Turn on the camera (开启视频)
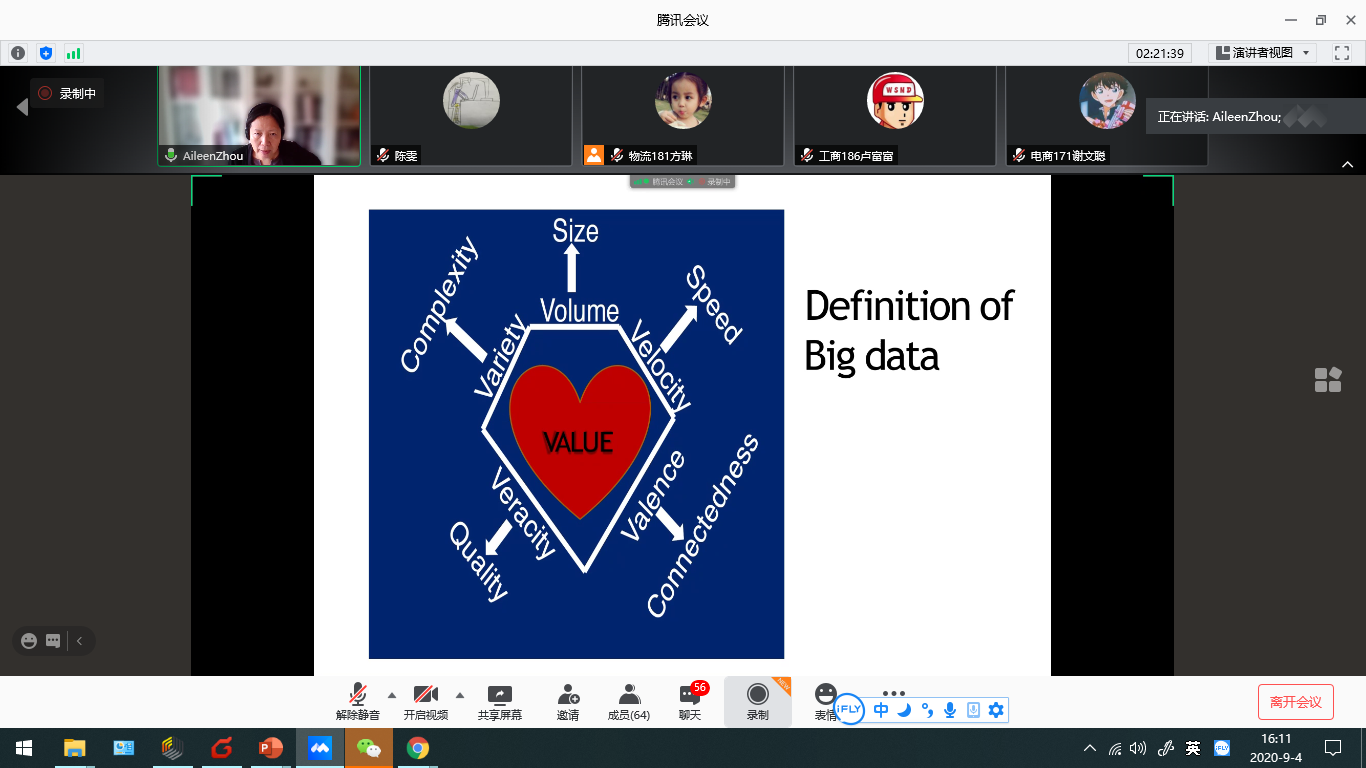 pos(425,700)
